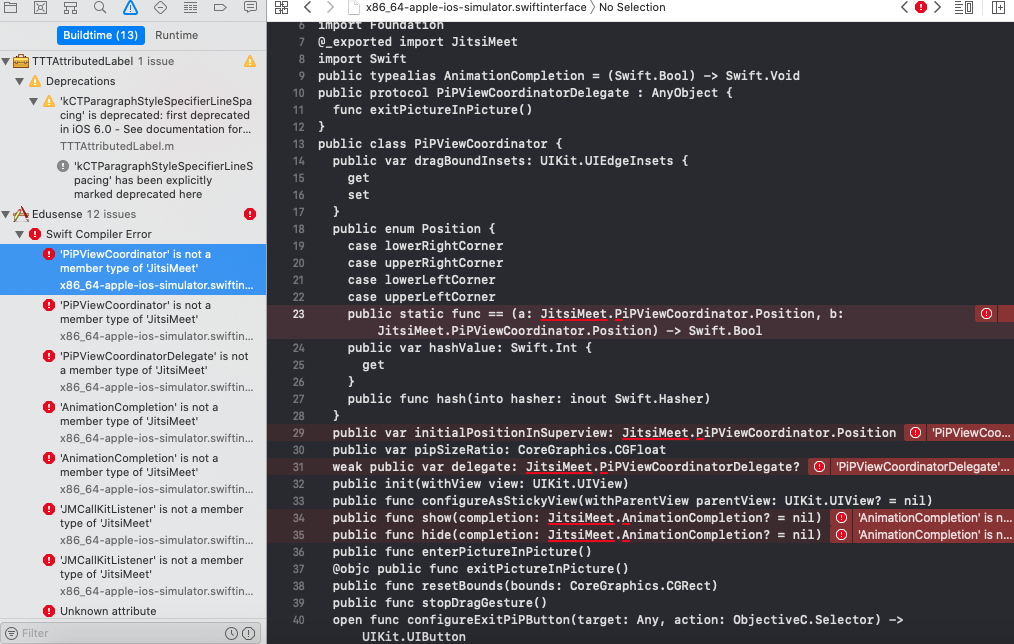This screenshot has width=1014, height=644.
Task: Toggle recent-issues clock filter
Action: point(231,634)
